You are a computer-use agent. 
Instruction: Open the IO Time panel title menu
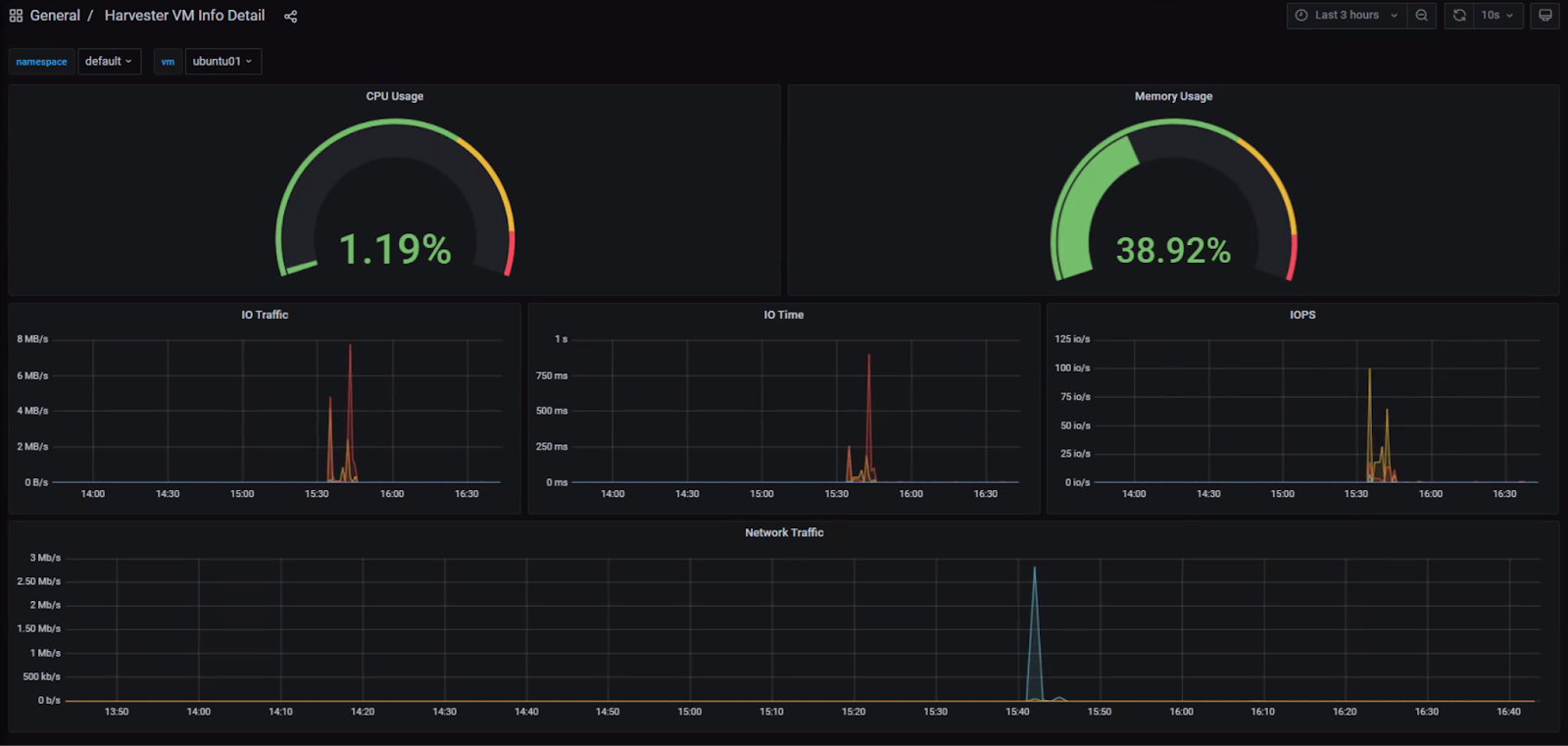click(x=784, y=315)
